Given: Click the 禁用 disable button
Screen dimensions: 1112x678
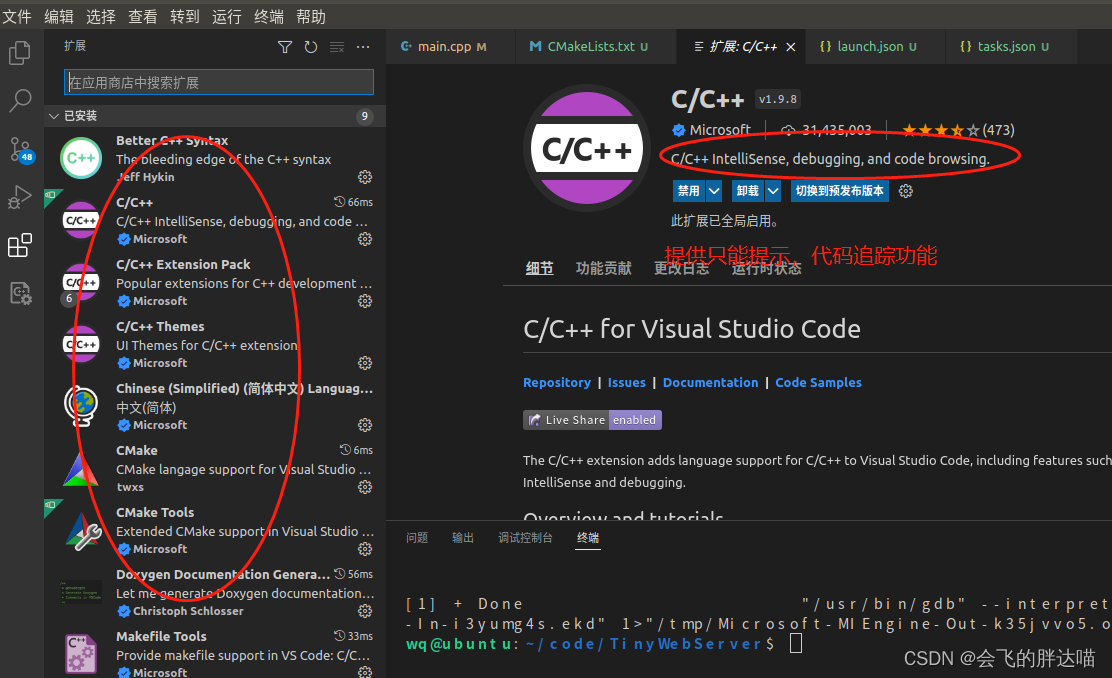Looking at the screenshot, I should pyautogui.click(x=689, y=191).
